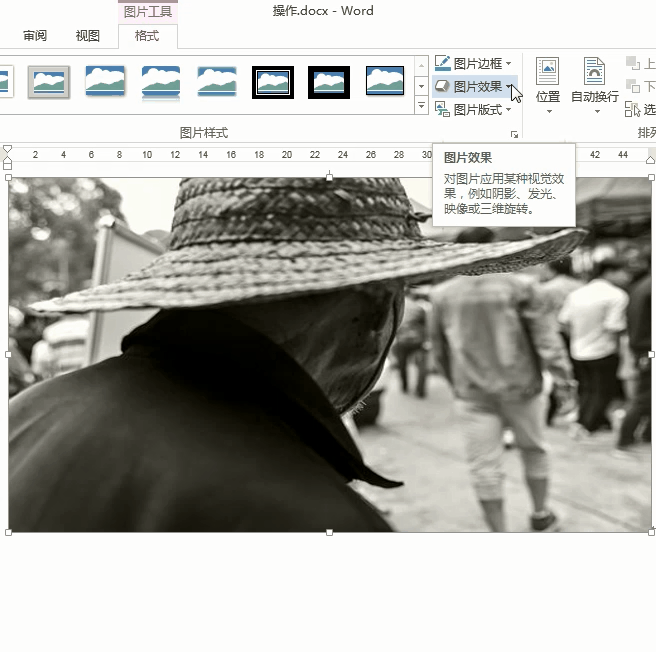Switch to the 审阅 tab
The height and width of the screenshot is (652, 656).
pyautogui.click(x=35, y=36)
